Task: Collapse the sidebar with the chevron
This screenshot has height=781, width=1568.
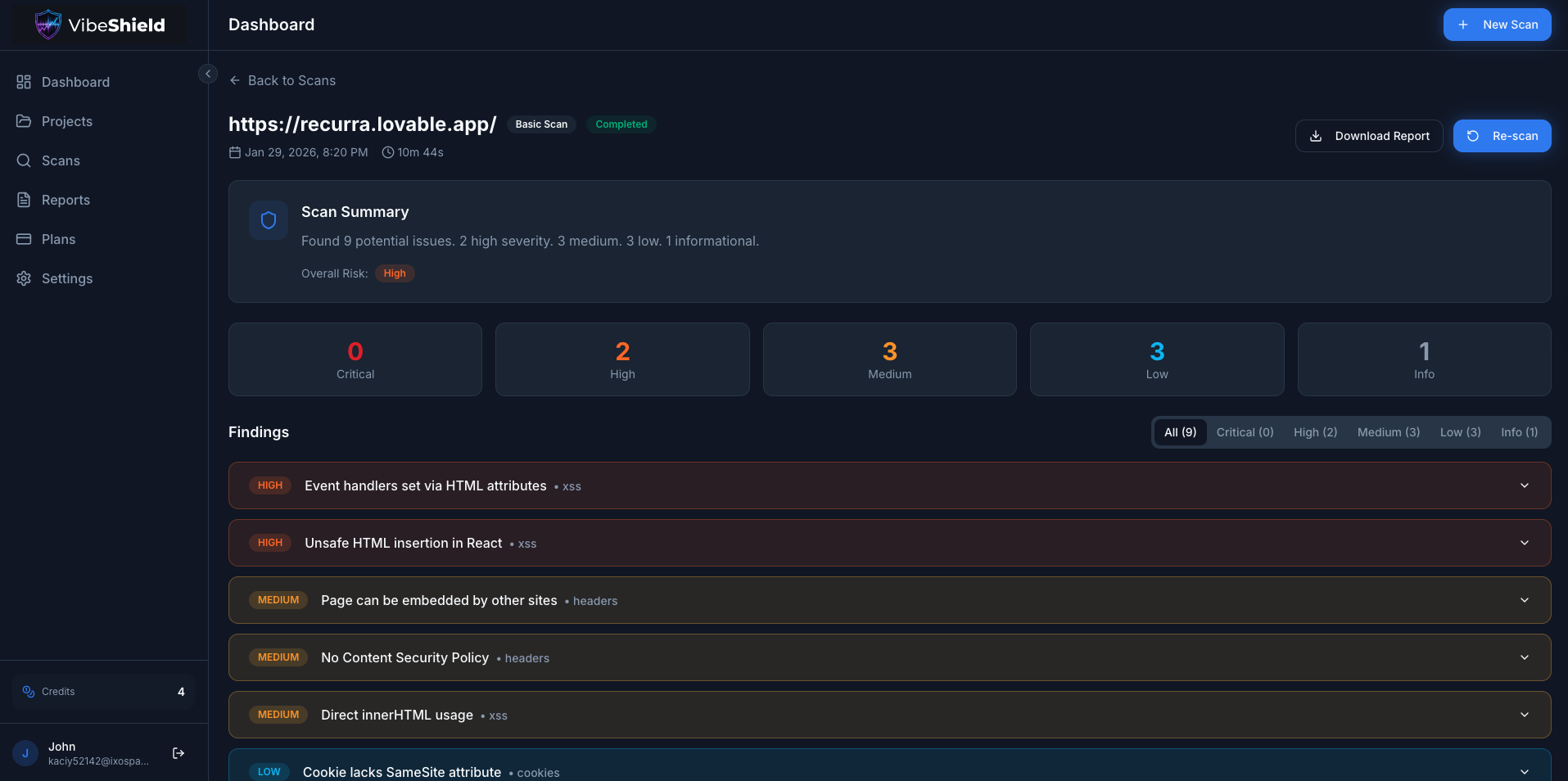Action: point(208,74)
